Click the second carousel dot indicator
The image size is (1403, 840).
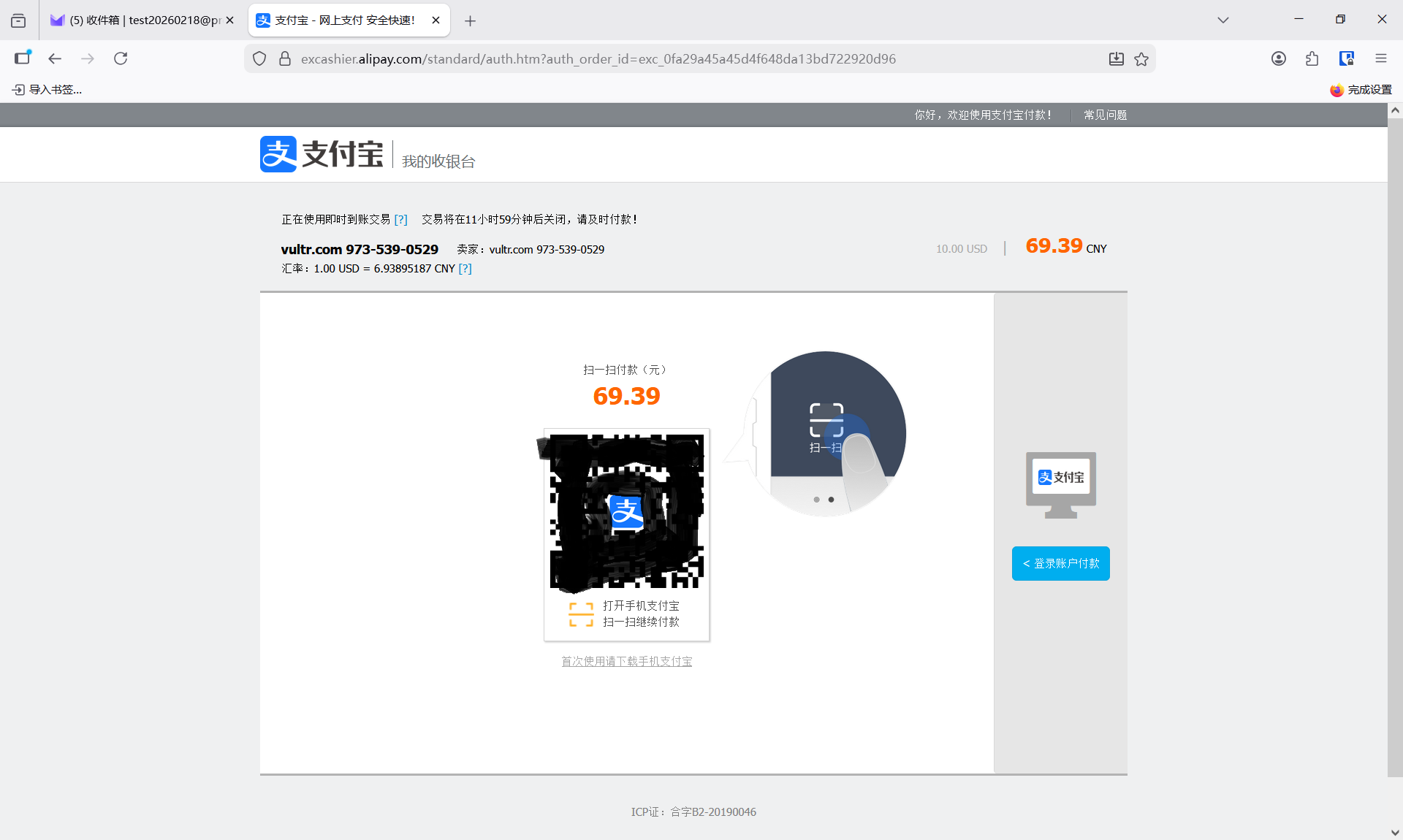[x=831, y=500]
